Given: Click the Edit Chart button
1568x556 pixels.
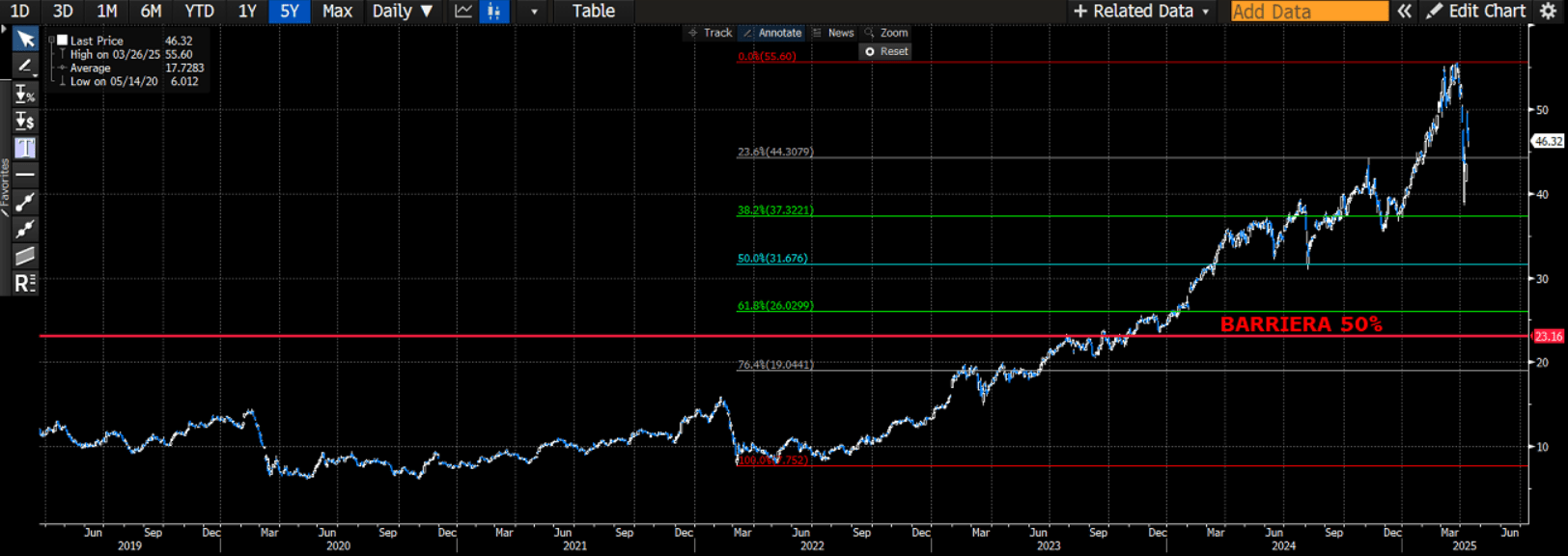Looking at the screenshot, I should [x=1477, y=12].
